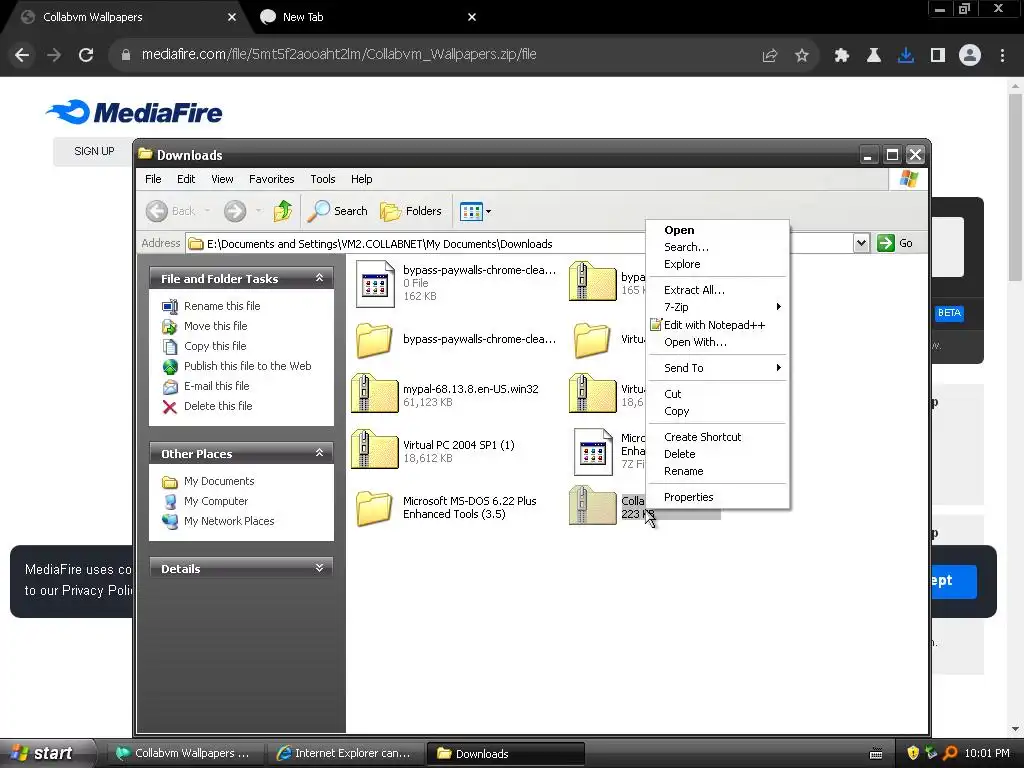Screen dimensions: 1024x768
Task: Click the Explorer Up folder icon
Action: (x=283, y=211)
